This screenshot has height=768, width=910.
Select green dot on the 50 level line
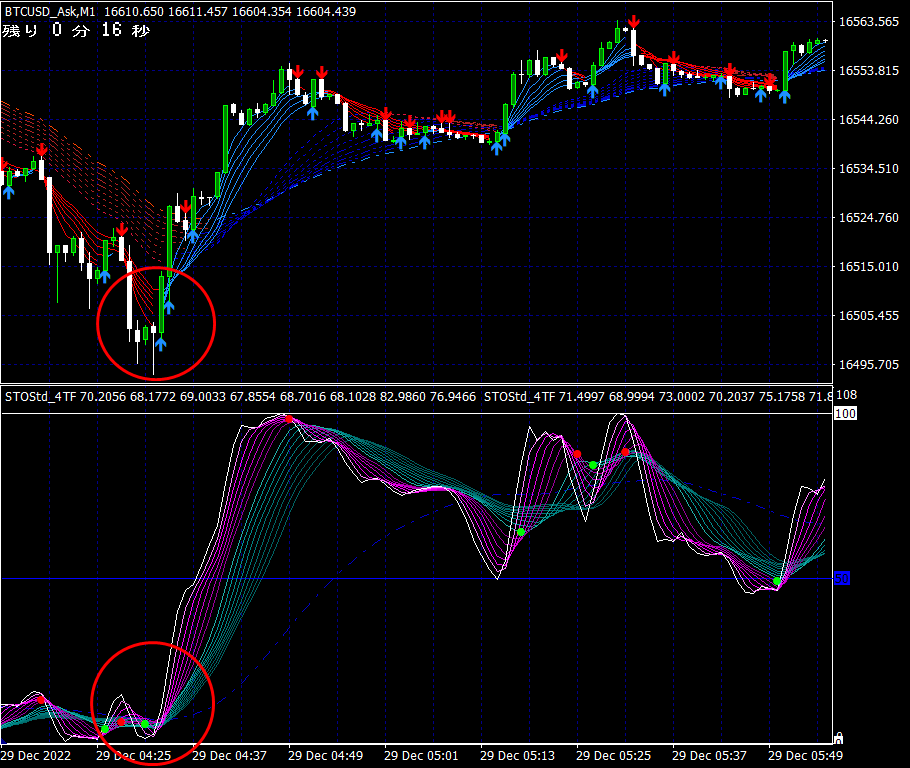(x=777, y=581)
